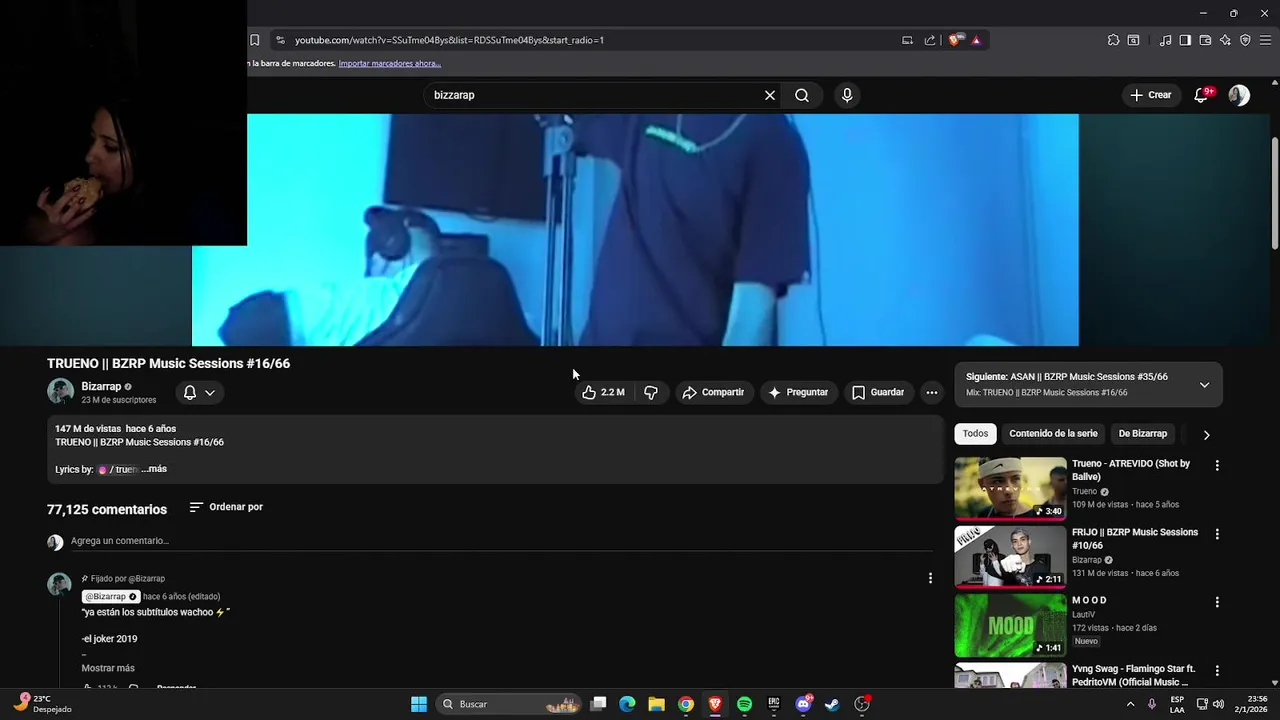
Task: Show hidden system tray icons
Action: tap(1131, 704)
